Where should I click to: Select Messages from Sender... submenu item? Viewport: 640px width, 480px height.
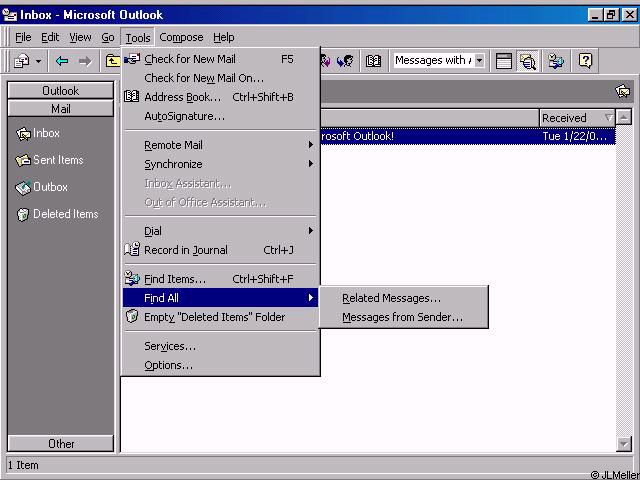click(404, 317)
